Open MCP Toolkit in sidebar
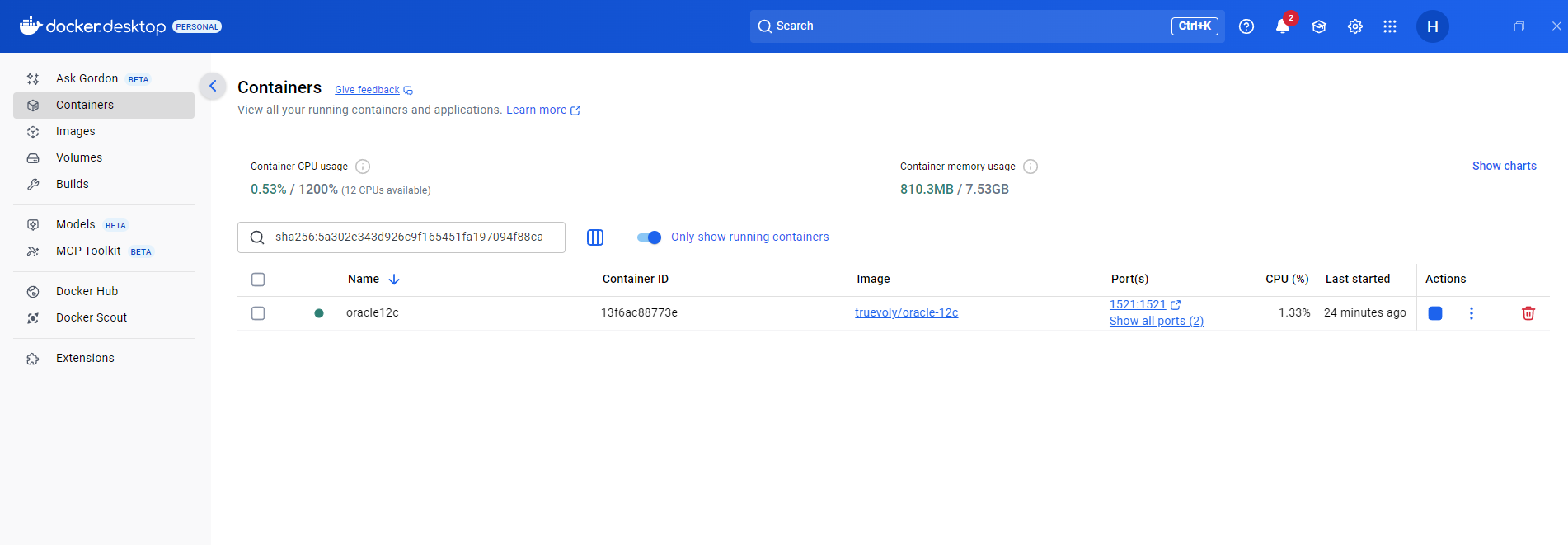The width and height of the screenshot is (1568, 545). click(104, 251)
